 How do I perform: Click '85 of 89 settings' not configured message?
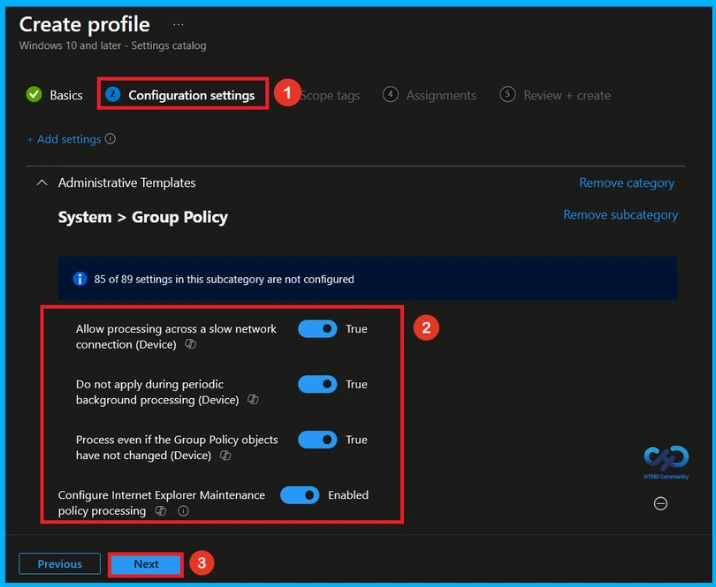tap(224, 279)
